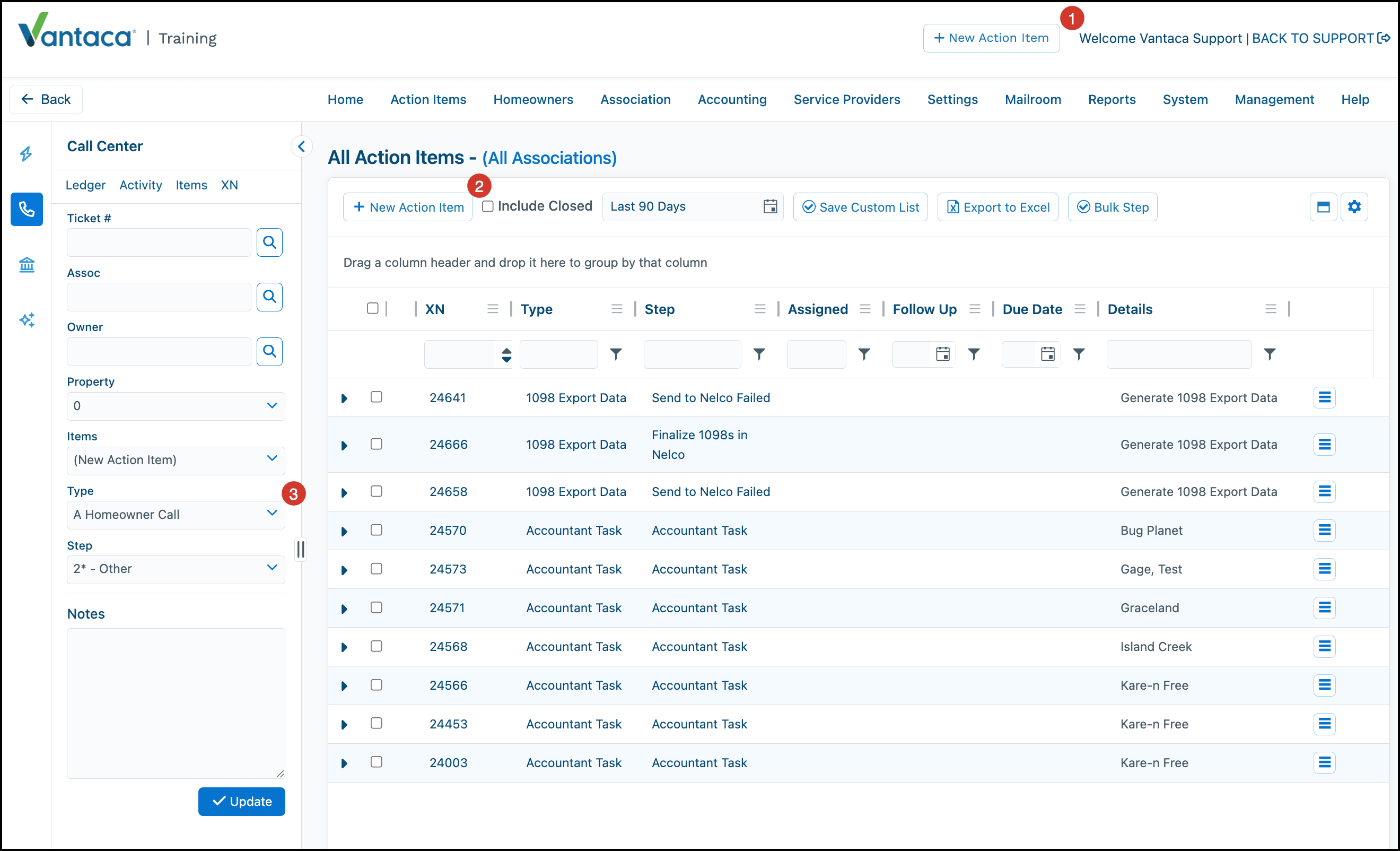Click the Step column filter funnel
The width and height of the screenshot is (1400, 851).
(758, 354)
